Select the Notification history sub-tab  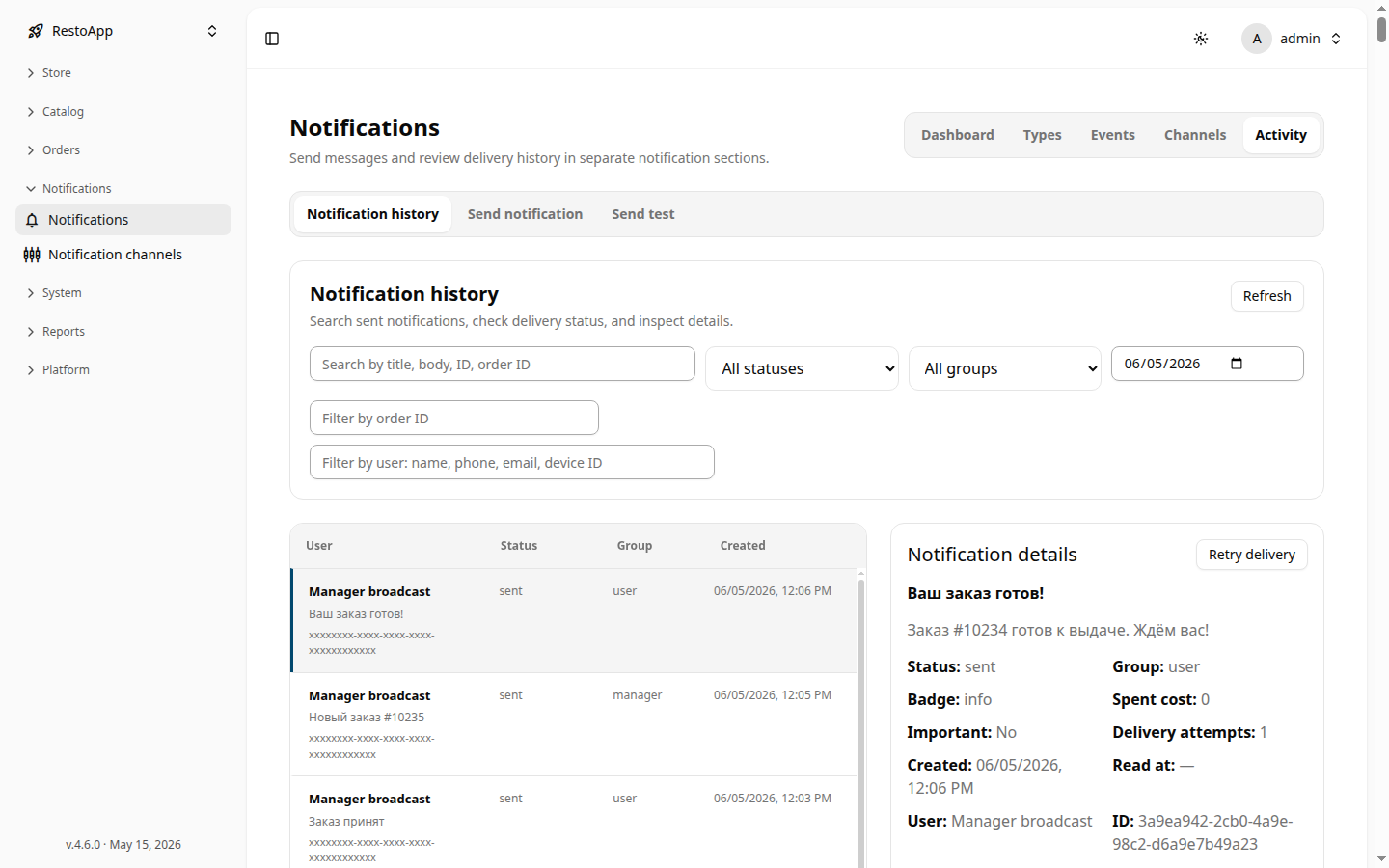372,214
